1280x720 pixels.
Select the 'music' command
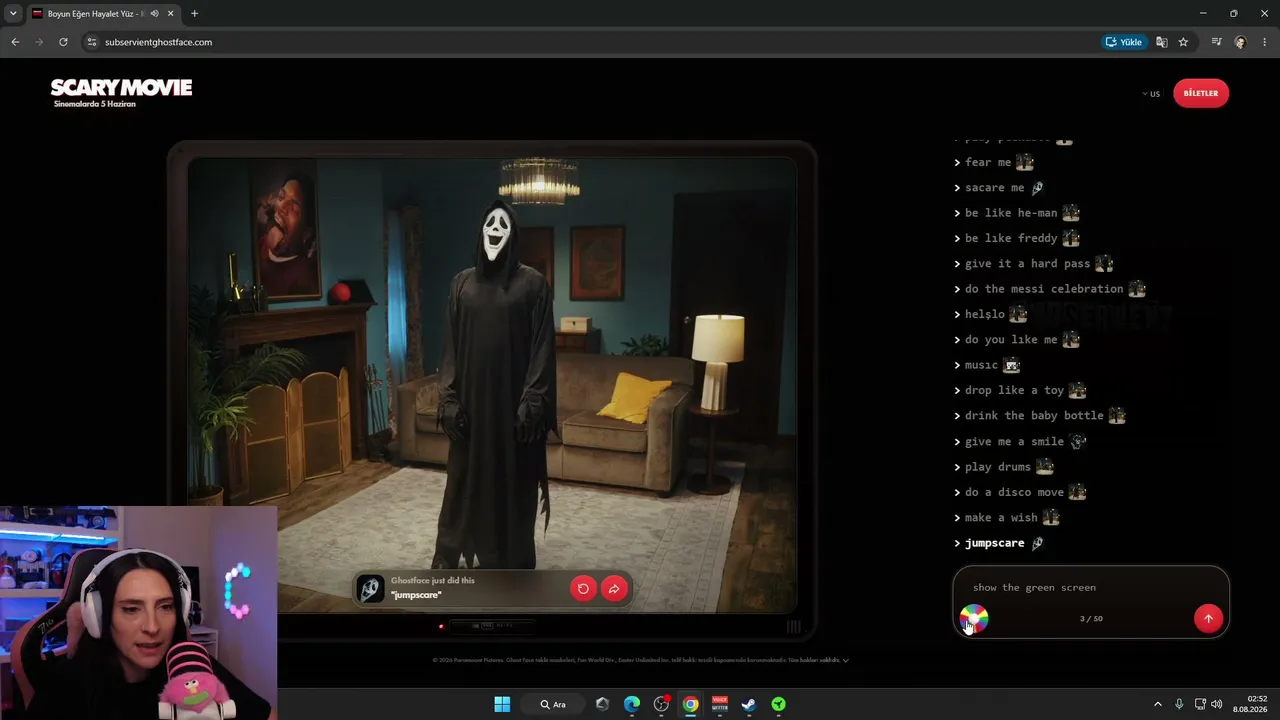coord(981,365)
